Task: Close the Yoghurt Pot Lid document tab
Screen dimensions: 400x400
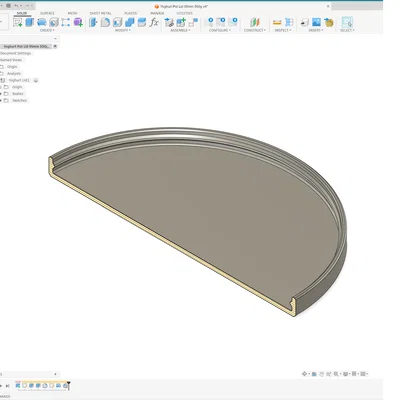Action: coord(328,6)
